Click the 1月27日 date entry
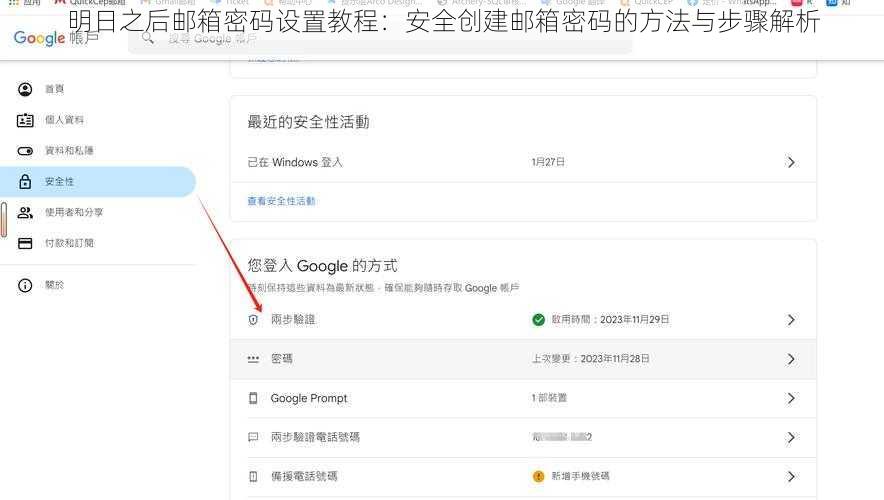 coord(548,162)
